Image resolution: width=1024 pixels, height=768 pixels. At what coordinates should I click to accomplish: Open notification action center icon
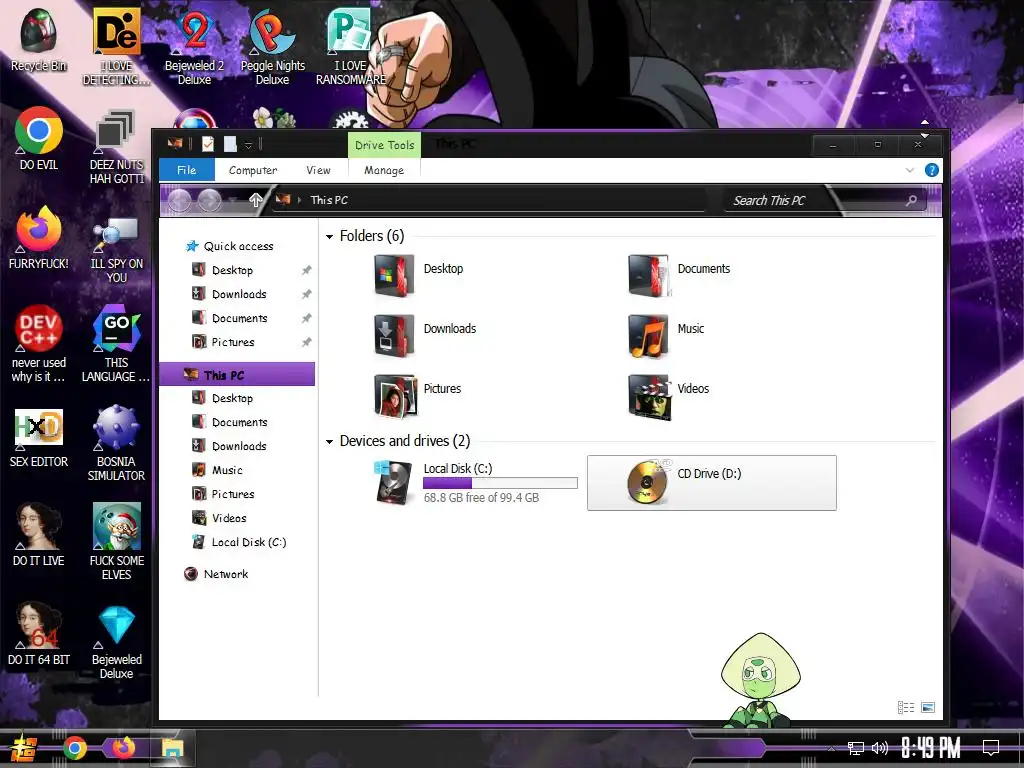(991, 747)
